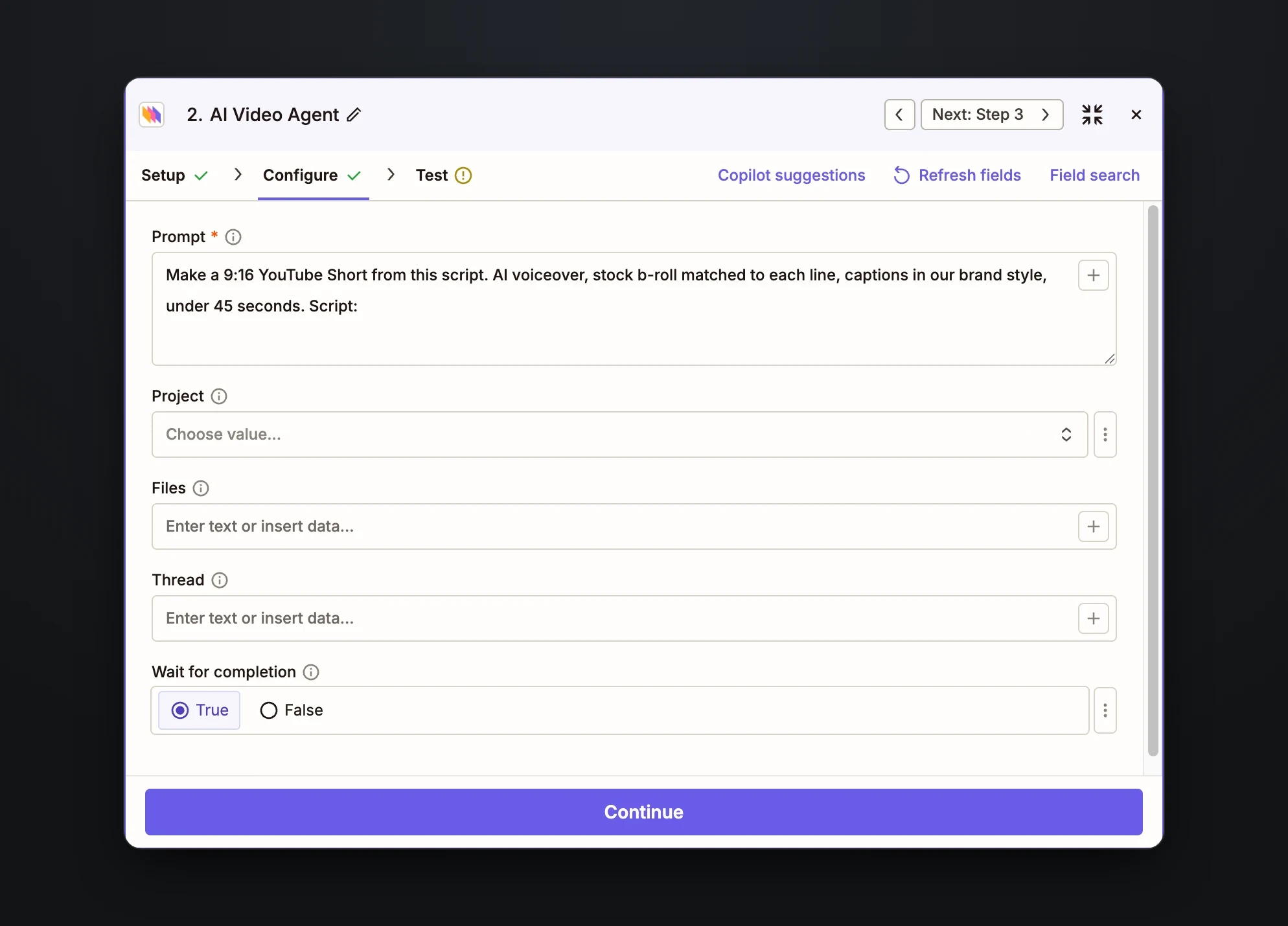Open Project field info icon
The image size is (1288, 926).
(219, 396)
